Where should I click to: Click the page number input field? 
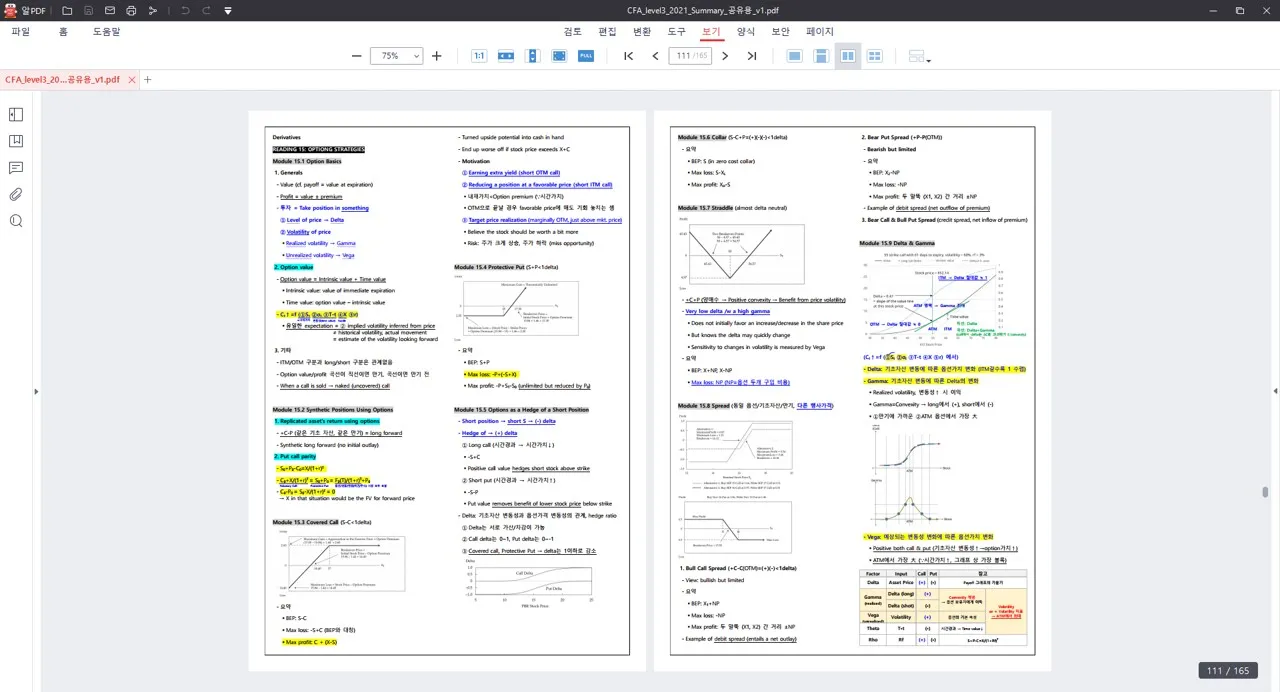point(689,56)
